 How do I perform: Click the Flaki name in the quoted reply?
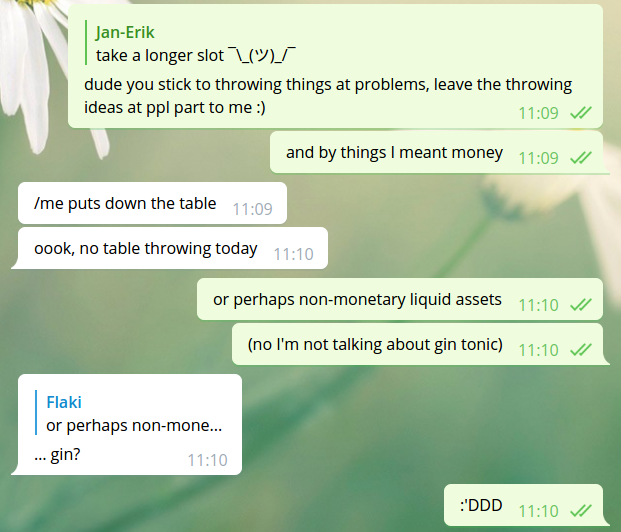[64, 402]
